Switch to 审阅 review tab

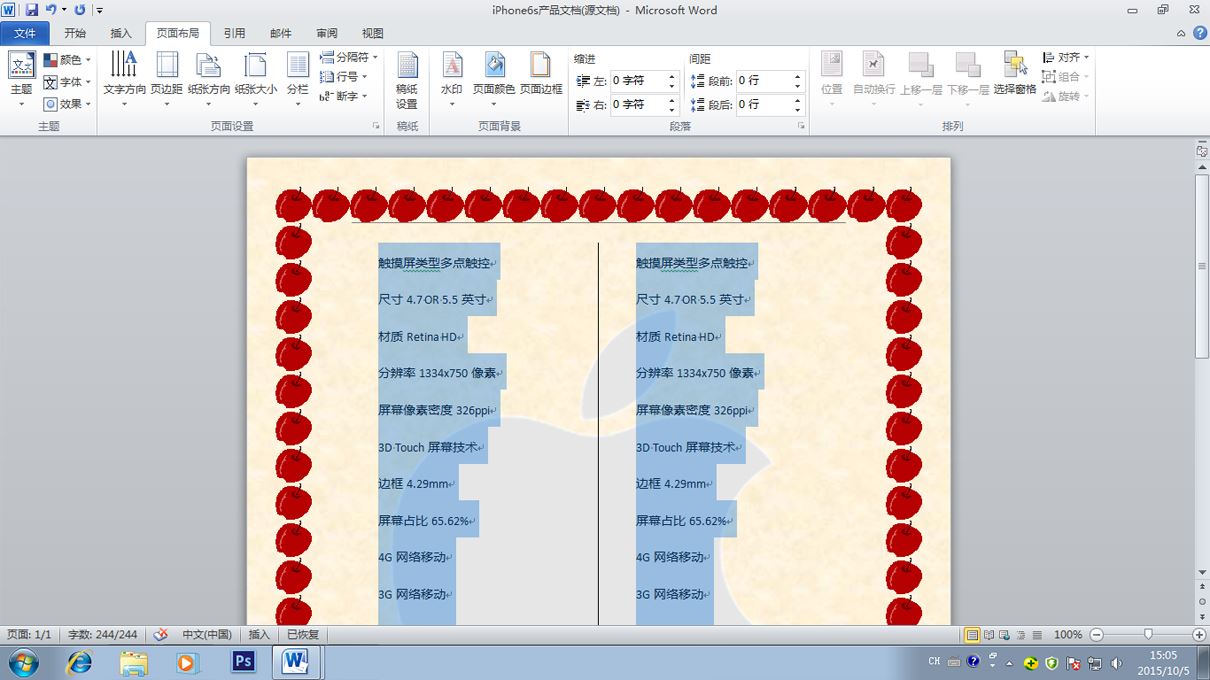pyautogui.click(x=327, y=33)
